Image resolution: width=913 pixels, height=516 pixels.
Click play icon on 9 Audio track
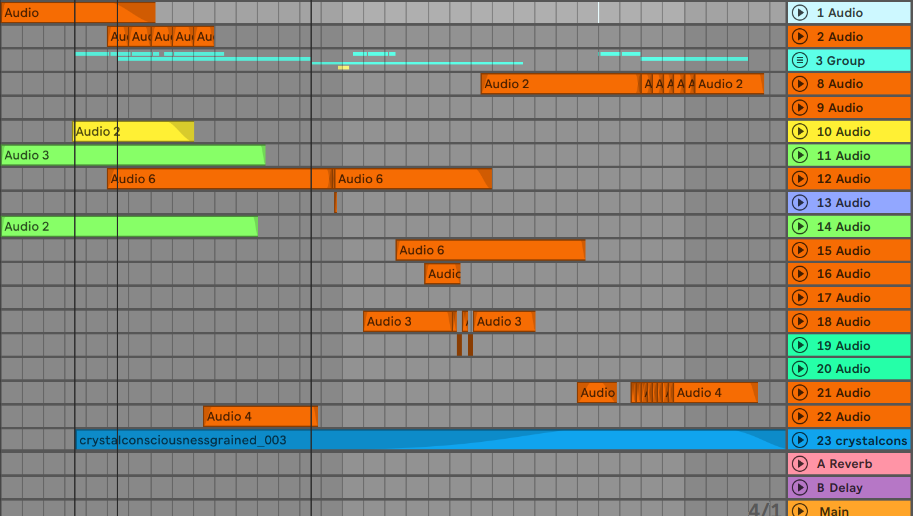coord(800,108)
